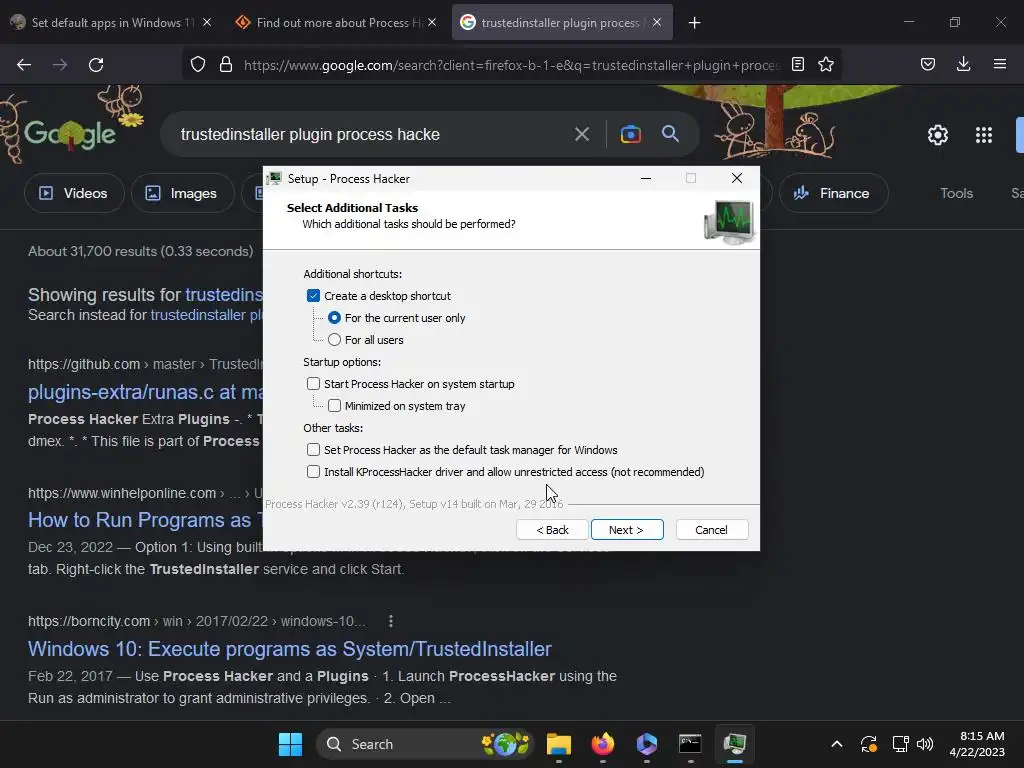Select For all users option
This screenshot has height=768, width=1024.
click(334, 340)
